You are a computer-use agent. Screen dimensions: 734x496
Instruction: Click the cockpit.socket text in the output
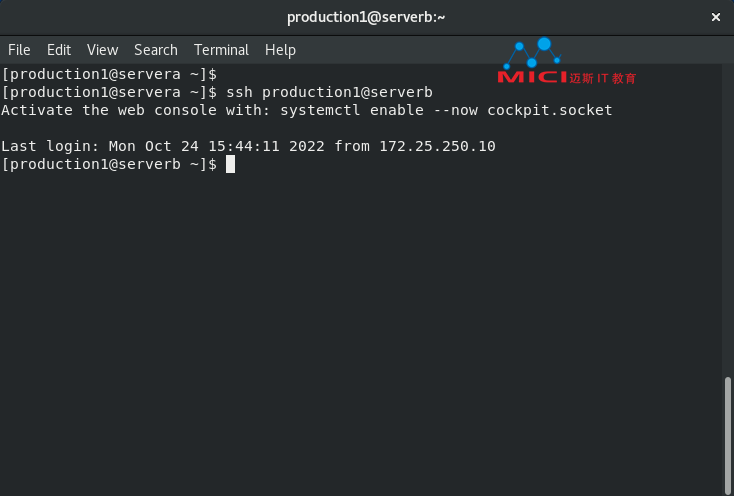(550, 110)
